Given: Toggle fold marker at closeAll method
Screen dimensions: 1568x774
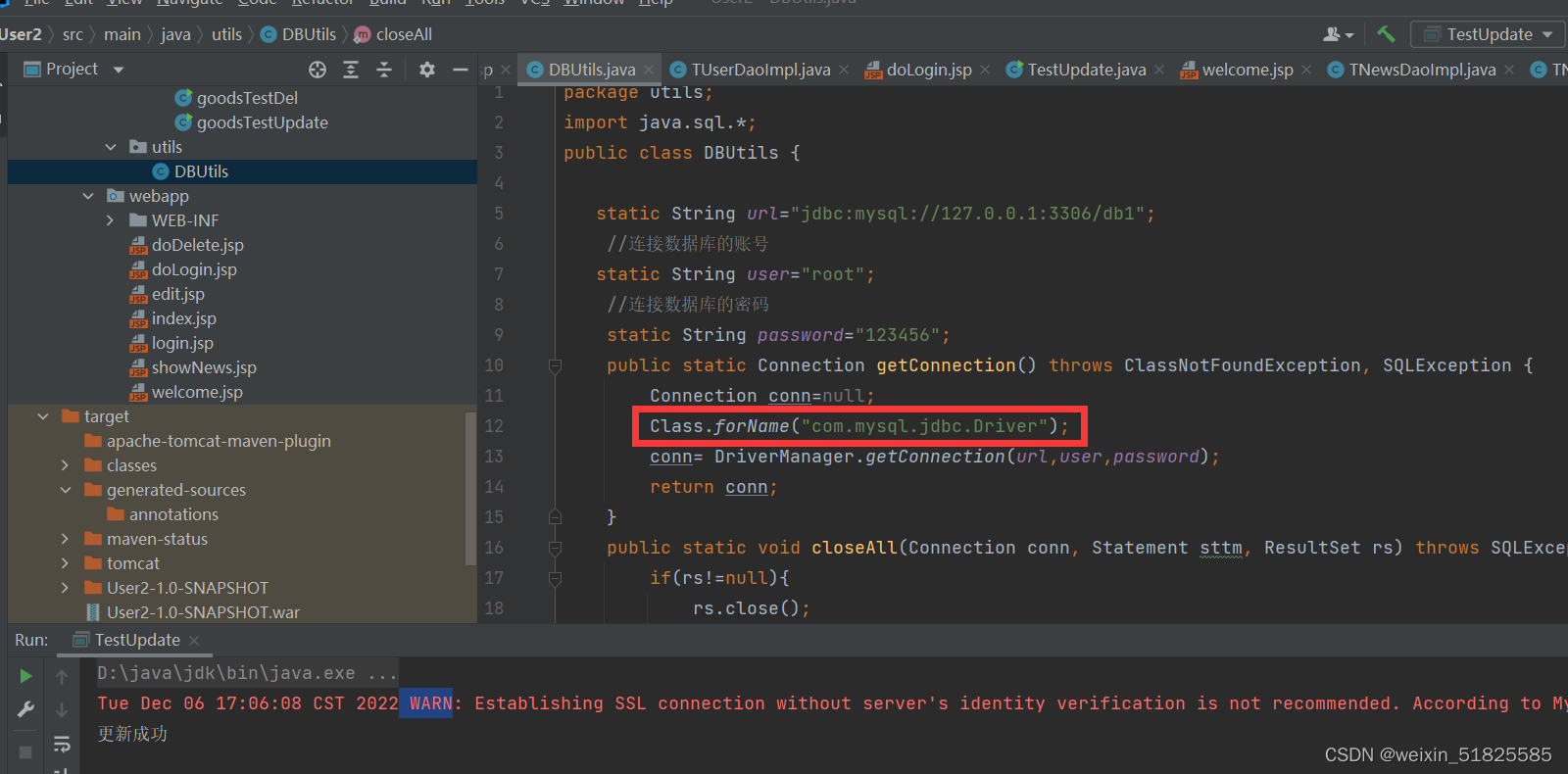Looking at the screenshot, I should (x=555, y=548).
